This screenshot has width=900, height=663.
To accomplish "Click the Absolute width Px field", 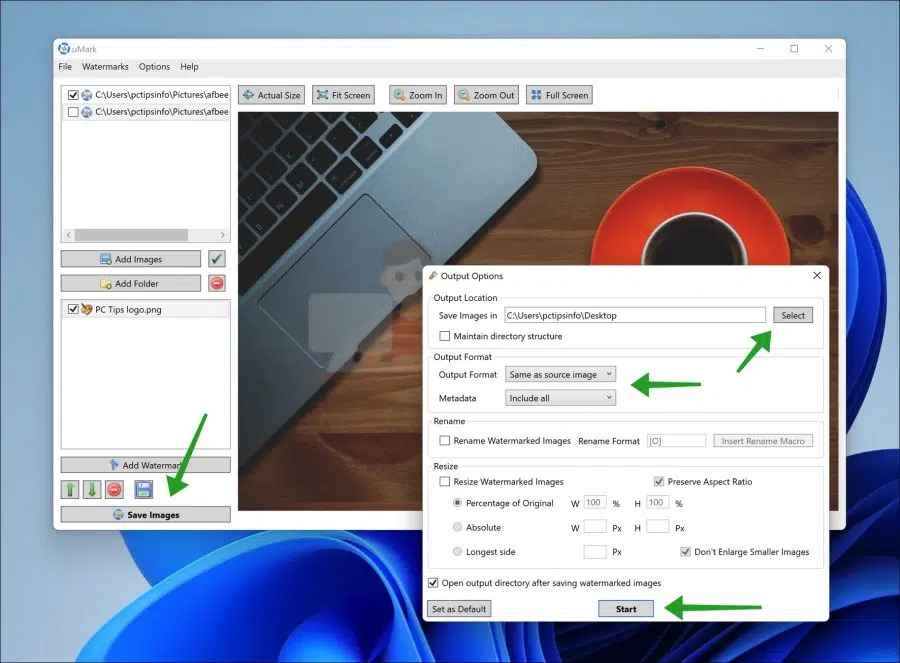I will [x=595, y=526].
